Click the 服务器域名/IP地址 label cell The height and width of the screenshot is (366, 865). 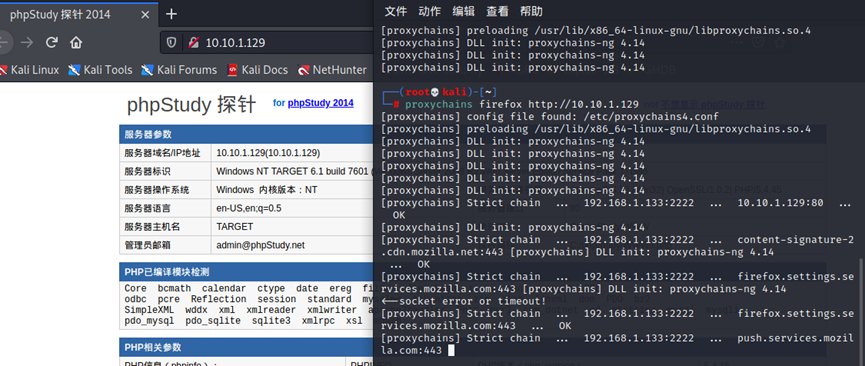(165, 153)
